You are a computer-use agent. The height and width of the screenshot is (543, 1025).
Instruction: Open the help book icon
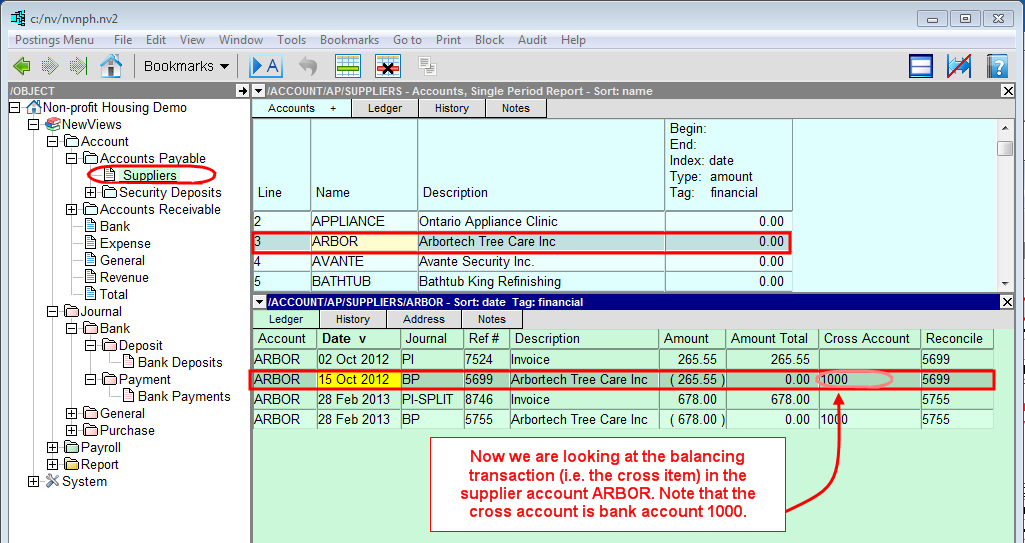point(996,66)
